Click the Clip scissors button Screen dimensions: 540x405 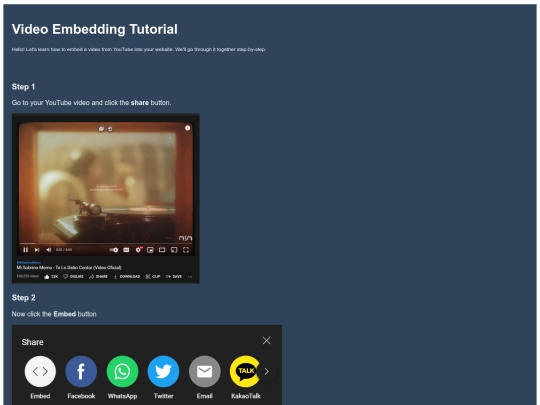[x=153, y=277]
